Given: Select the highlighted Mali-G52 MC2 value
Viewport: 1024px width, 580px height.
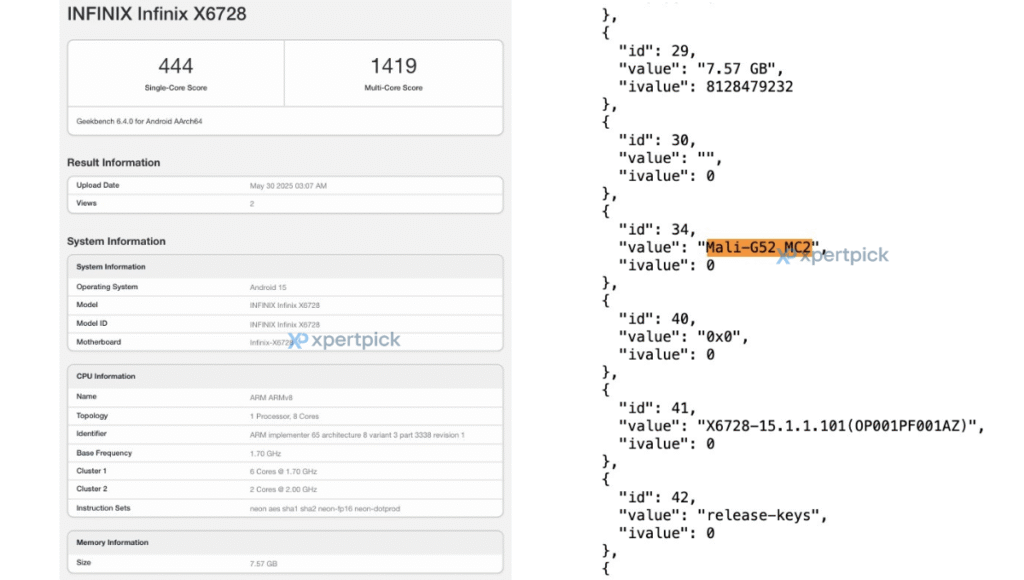Looking at the screenshot, I should (x=762, y=247).
